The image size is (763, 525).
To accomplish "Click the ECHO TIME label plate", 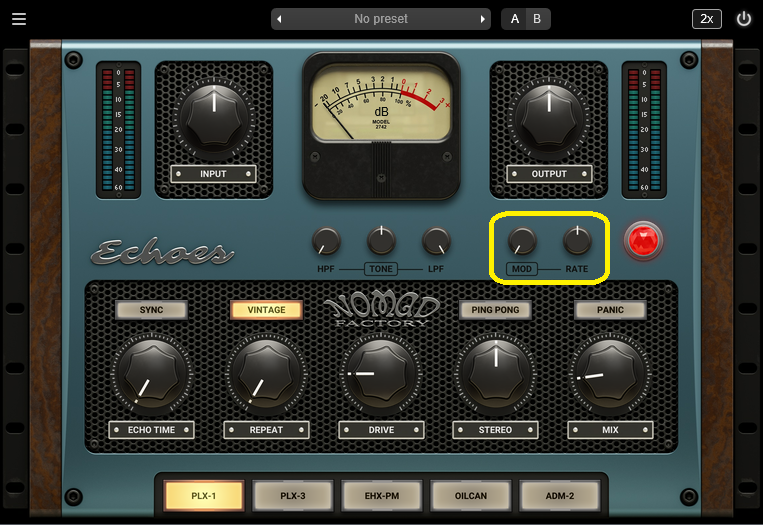I will coord(151,430).
